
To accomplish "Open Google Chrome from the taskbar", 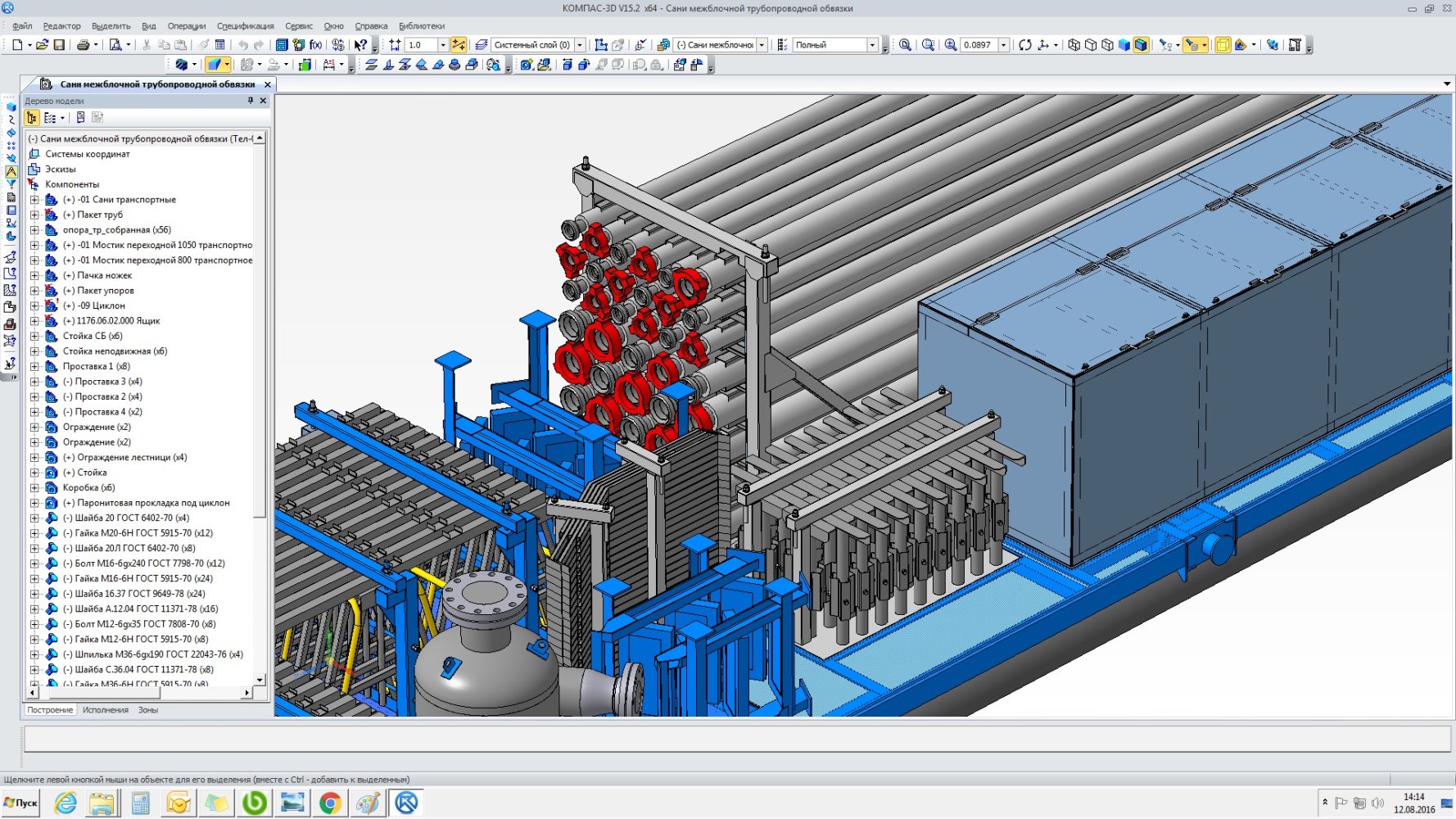I will (x=330, y=803).
